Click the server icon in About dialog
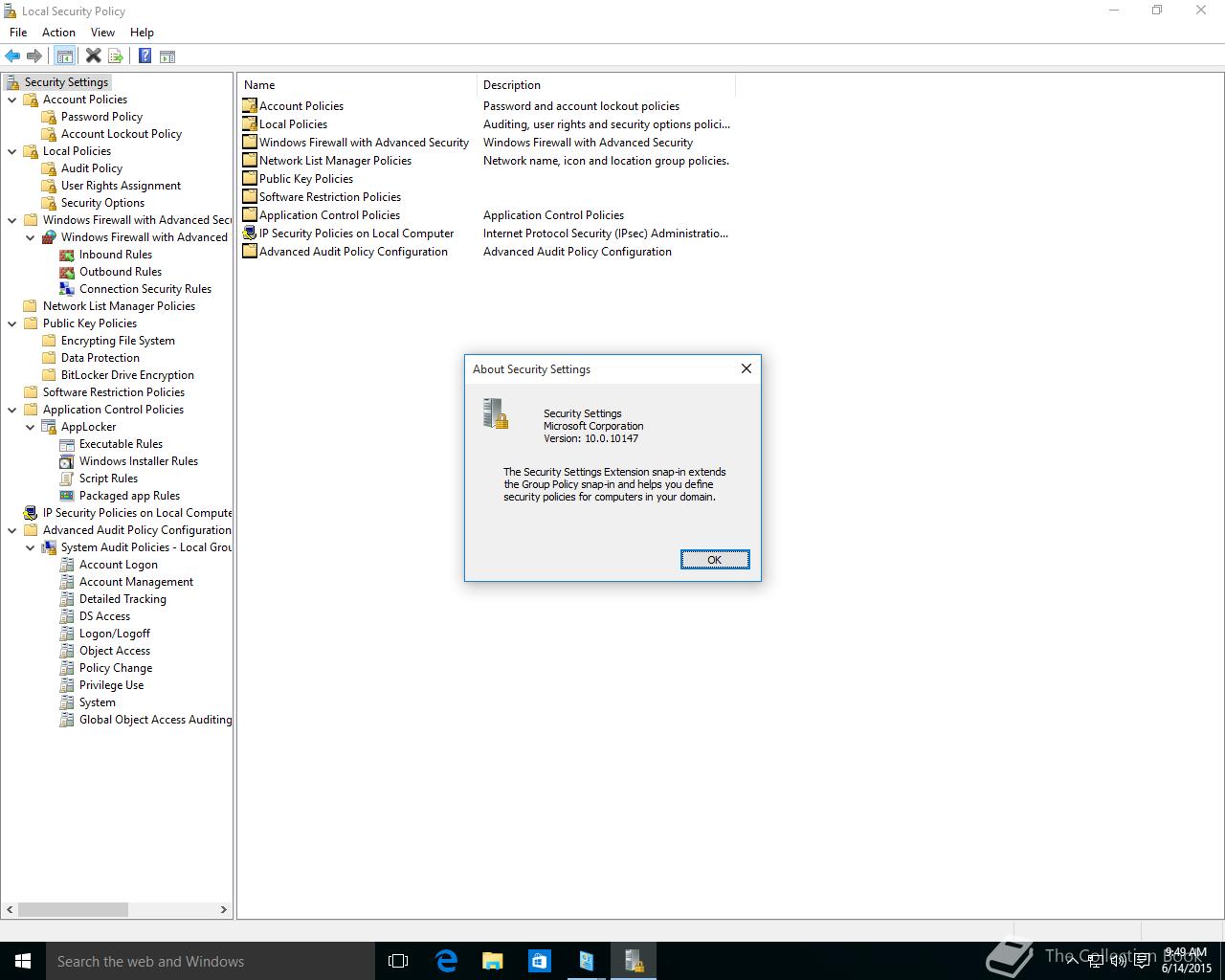Screen dimensions: 1225x980 (x=496, y=413)
